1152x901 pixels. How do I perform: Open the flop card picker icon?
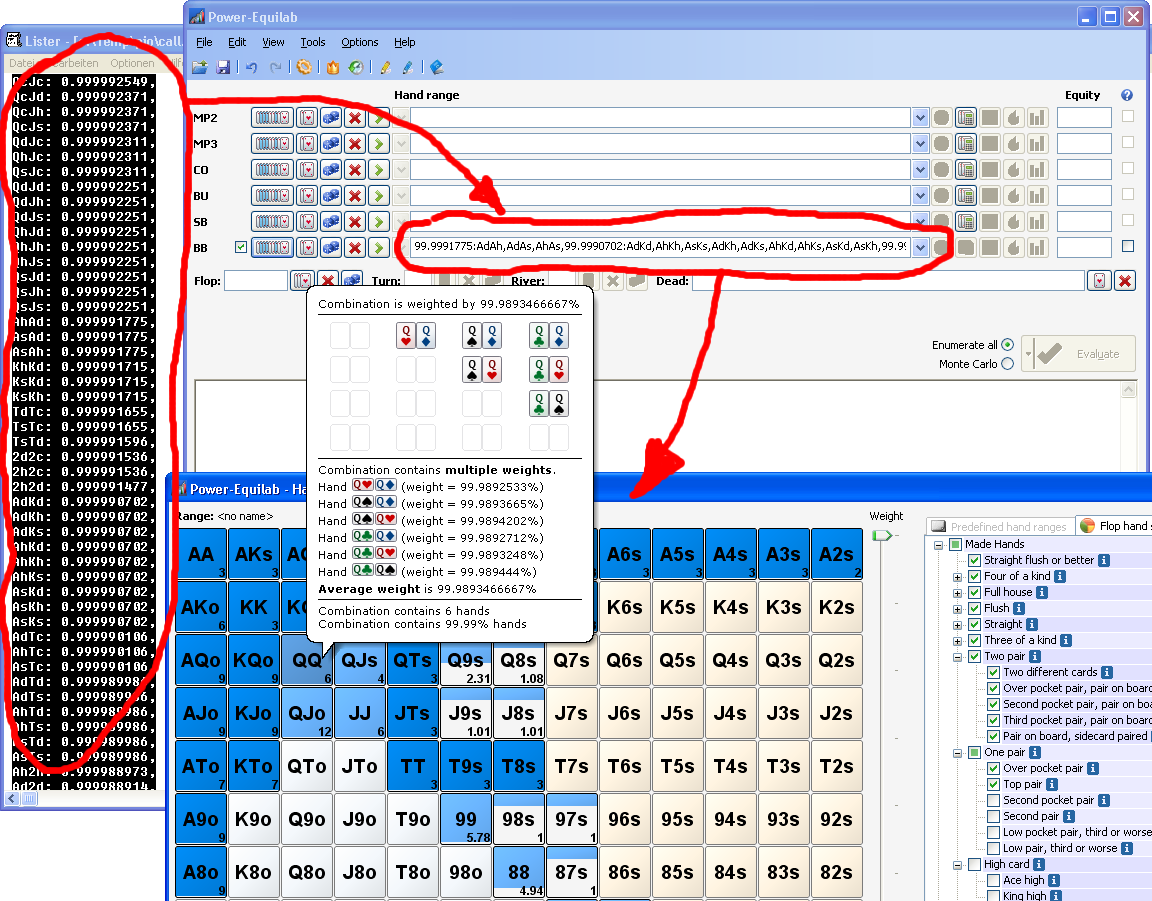pos(302,281)
